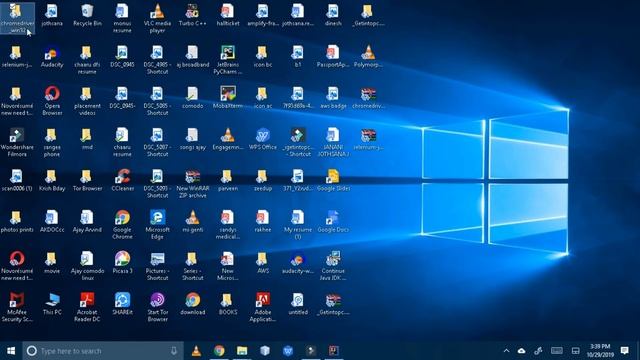Select the Turbo C++ desktop shortcut
Screen dimensions: 640x360
point(192,16)
